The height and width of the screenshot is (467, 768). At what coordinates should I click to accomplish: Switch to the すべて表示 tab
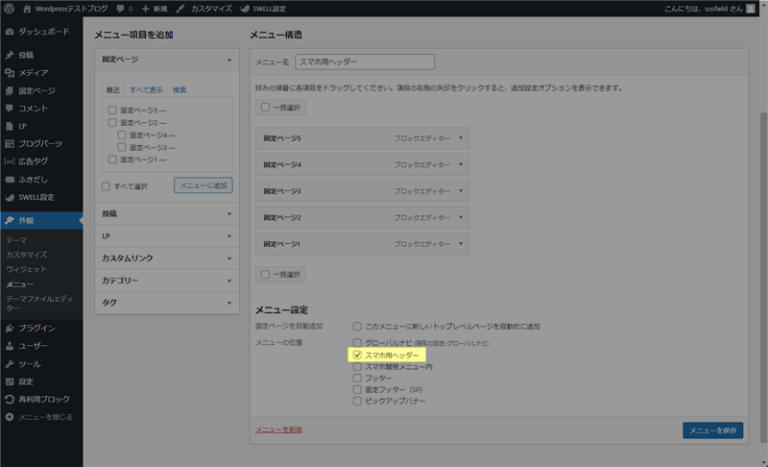coord(145,90)
